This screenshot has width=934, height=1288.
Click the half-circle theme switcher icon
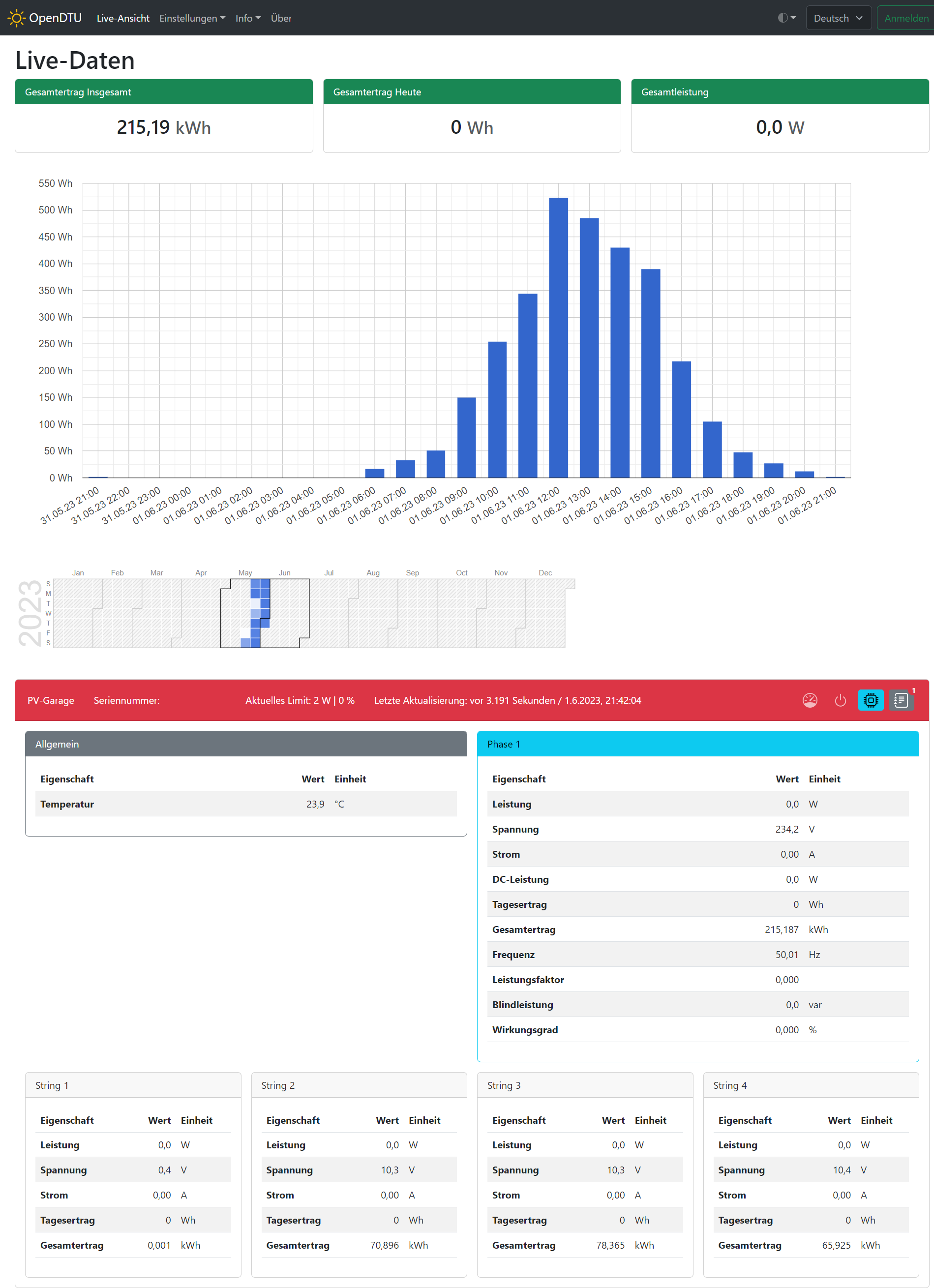786,18
